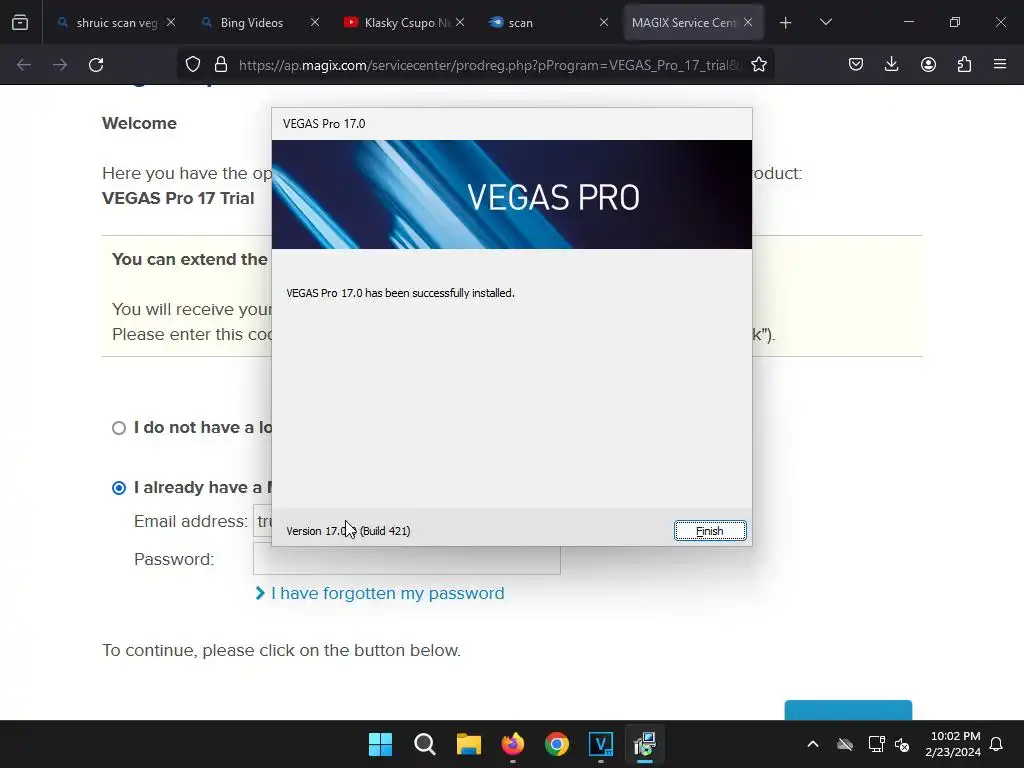This screenshot has height=768, width=1024.
Task: Go back to previous page
Action: 24,65
